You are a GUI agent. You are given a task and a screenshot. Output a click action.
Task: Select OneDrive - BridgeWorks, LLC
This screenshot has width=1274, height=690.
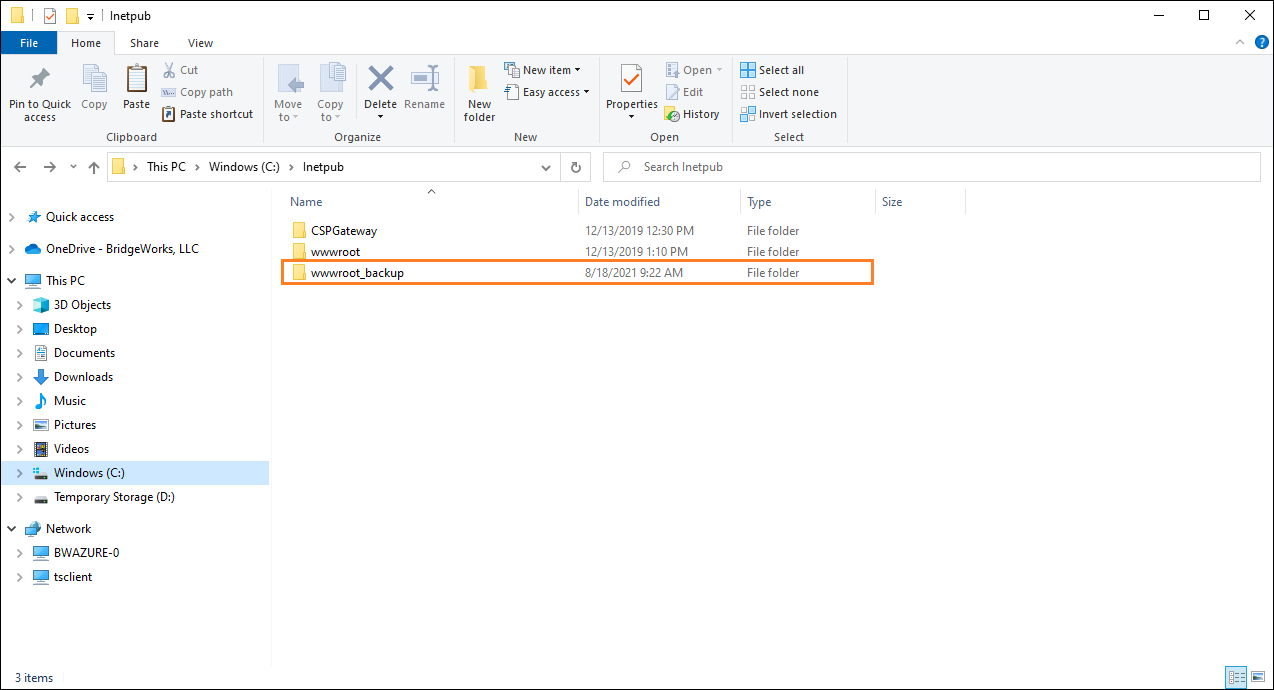point(122,249)
